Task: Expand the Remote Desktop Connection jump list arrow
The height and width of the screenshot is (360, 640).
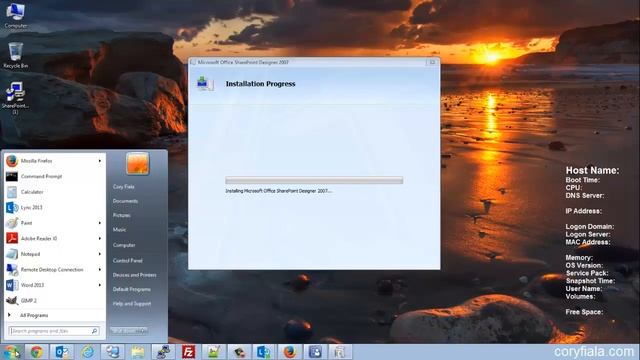Action: [100, 269]
